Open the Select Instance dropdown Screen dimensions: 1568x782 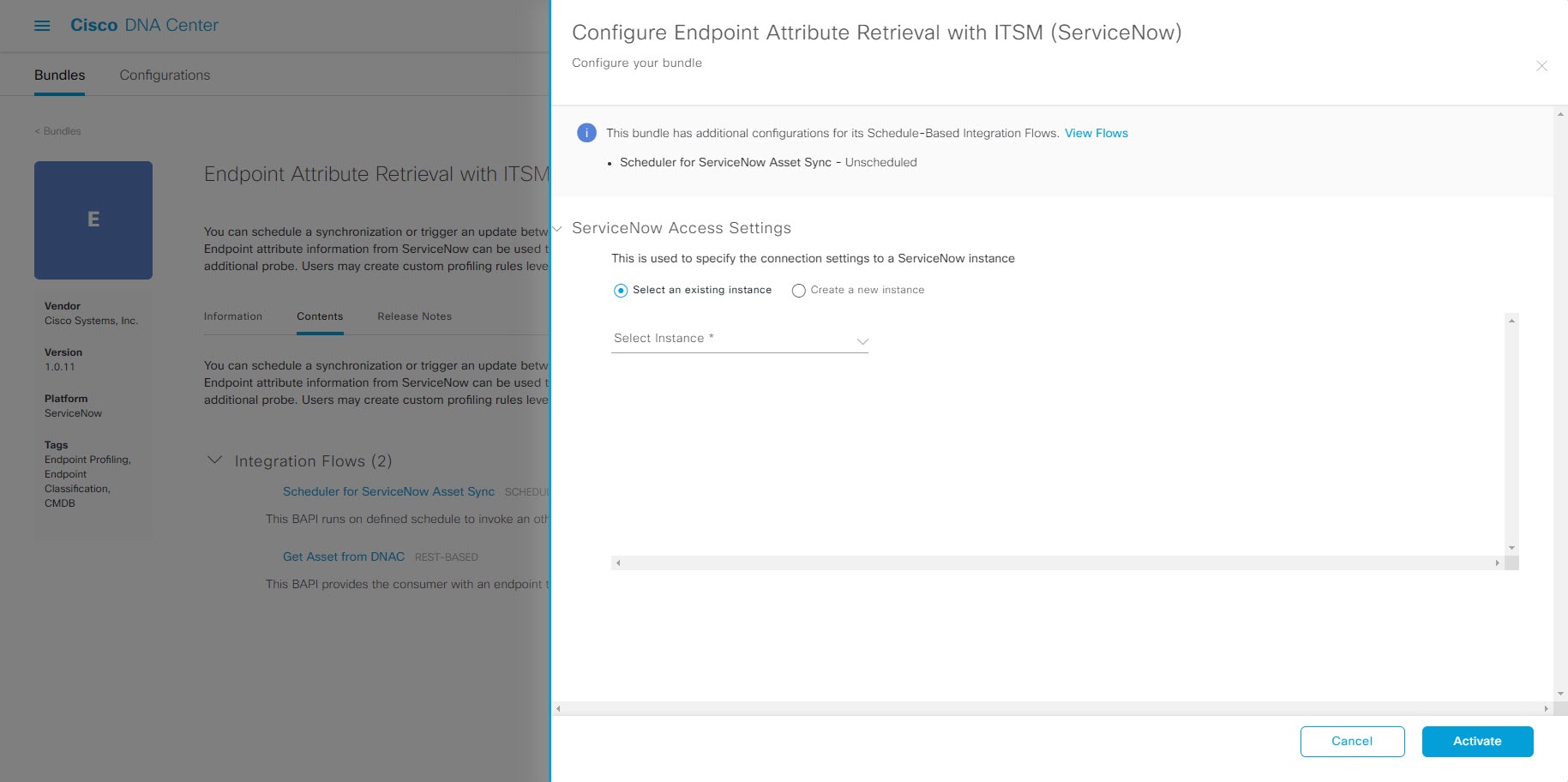[x=740, y=339]
